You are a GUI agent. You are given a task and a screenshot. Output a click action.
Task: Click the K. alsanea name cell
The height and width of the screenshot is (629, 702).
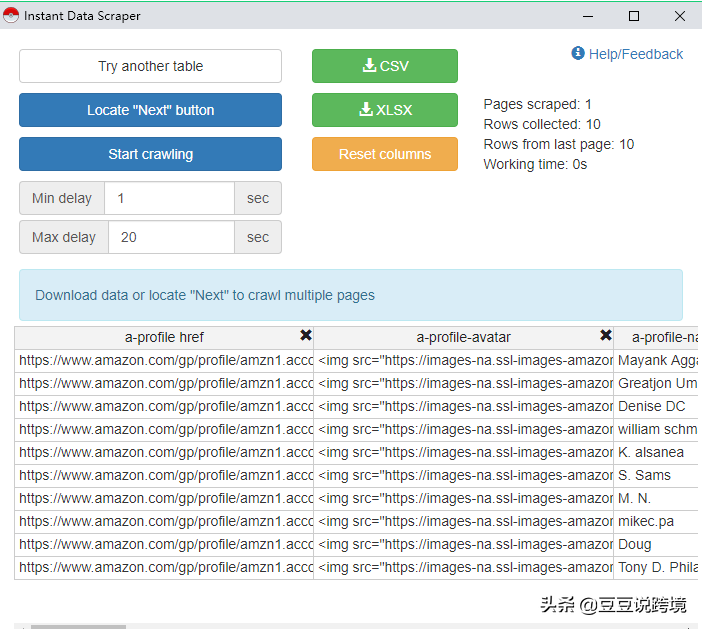655,453
